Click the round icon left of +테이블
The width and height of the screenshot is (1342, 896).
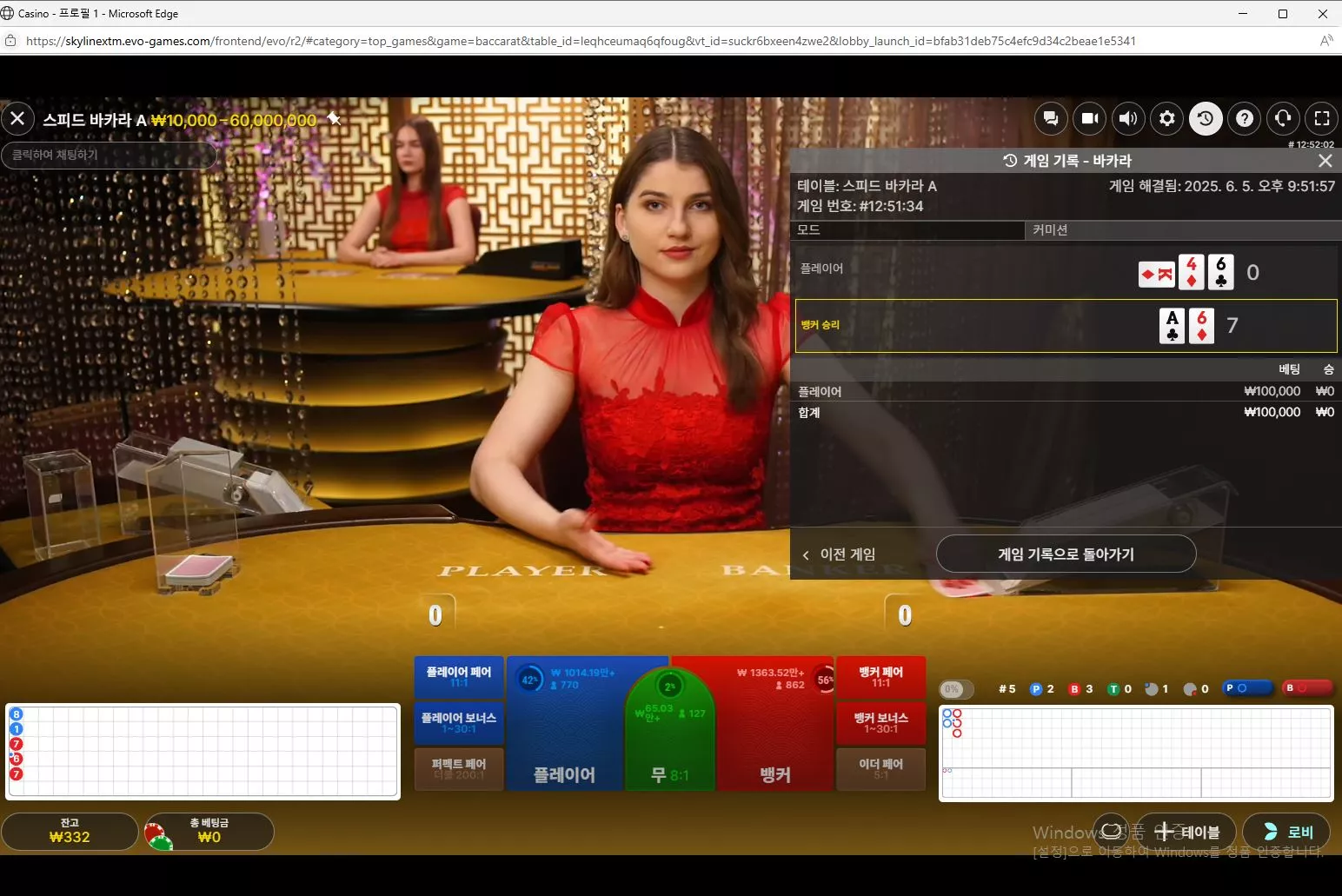click(x=1111, y=832)
